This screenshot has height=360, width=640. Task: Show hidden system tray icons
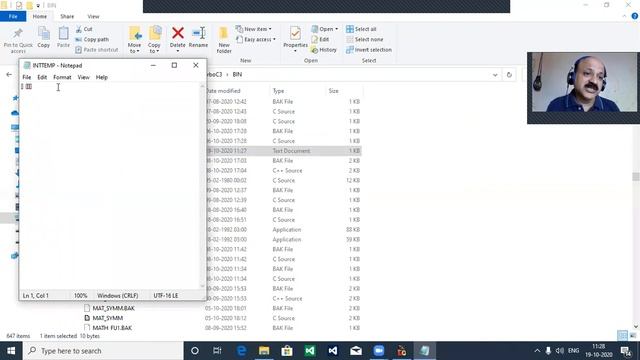coord(537,351)
